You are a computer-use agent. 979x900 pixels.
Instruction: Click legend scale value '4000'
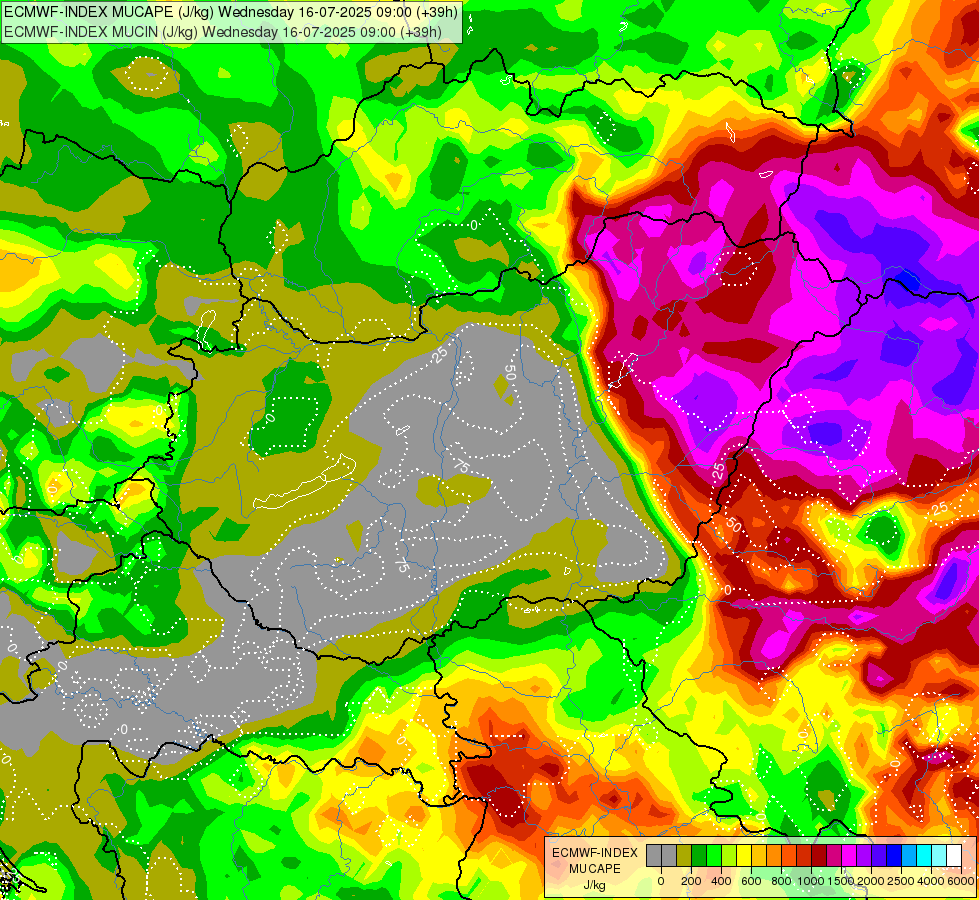930,881
